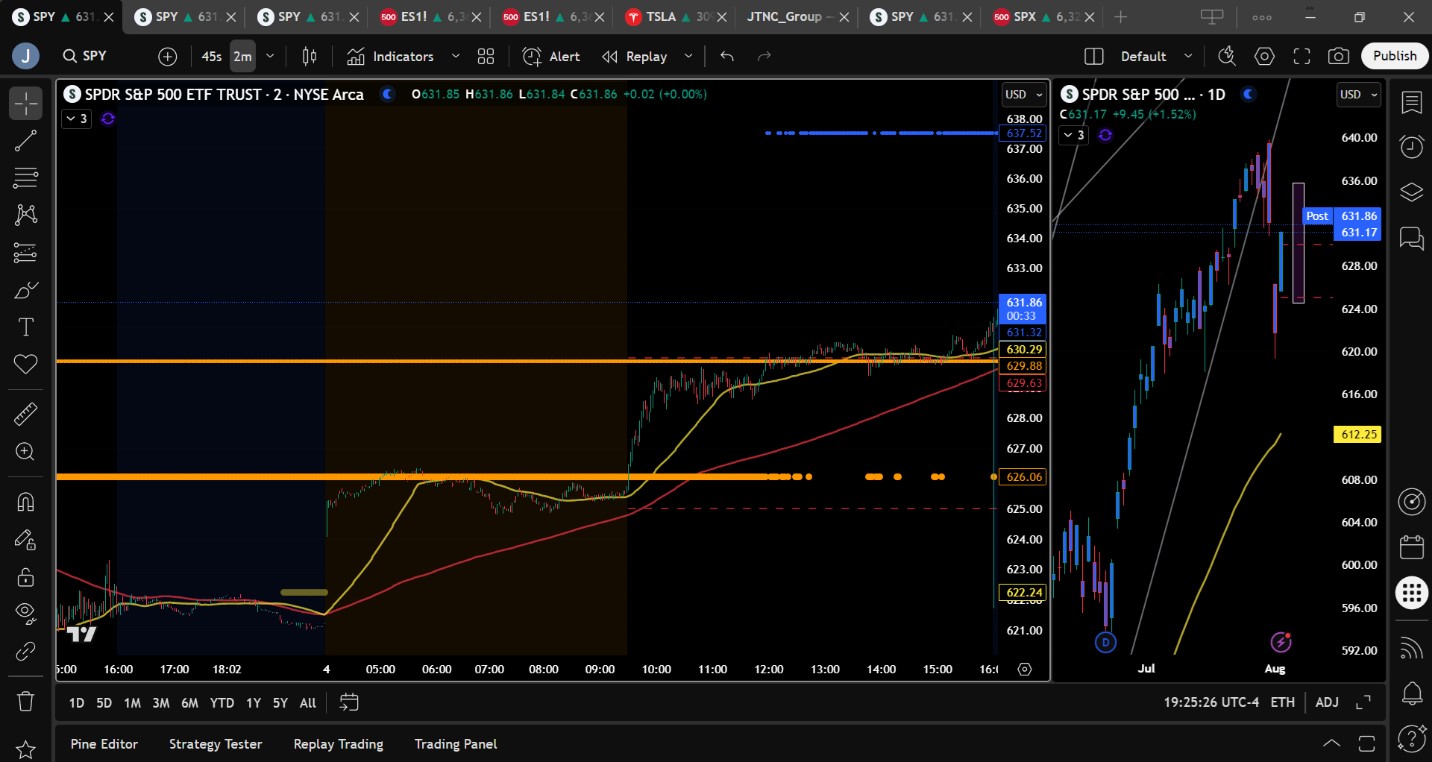Toggle ADJ dividend adjustment
Screen dimensions: 1432x762
click(x=1327, y=703)
